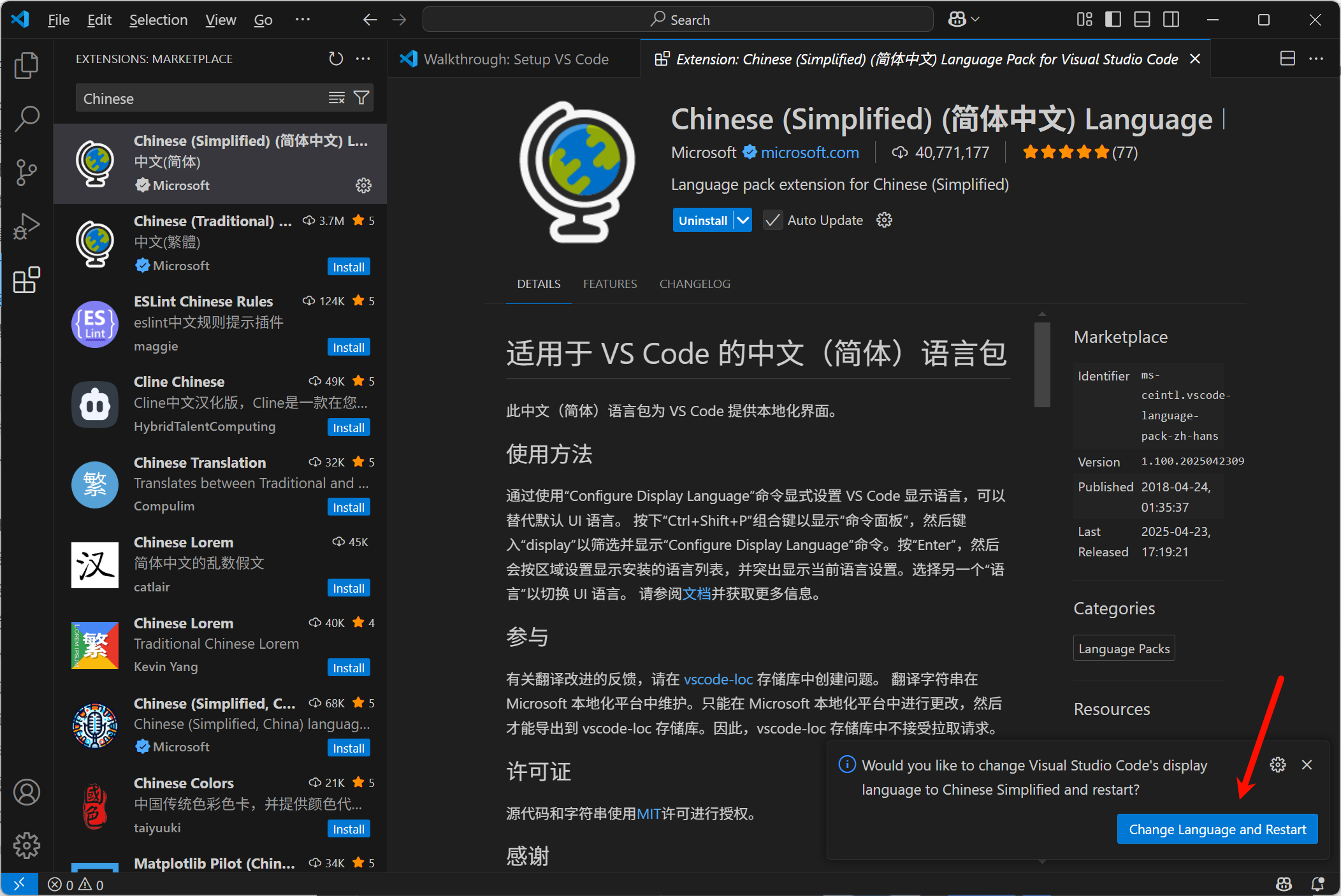Viewport: 1341px width, 896px height.
Task: Open manage gear for Chinese (Simplified) list item
Action: [x=363, y=185]
